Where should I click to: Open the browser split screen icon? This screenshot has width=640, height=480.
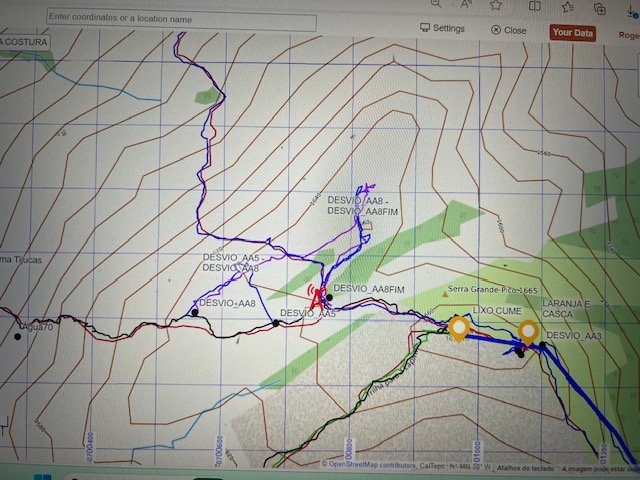pos(537,6)
